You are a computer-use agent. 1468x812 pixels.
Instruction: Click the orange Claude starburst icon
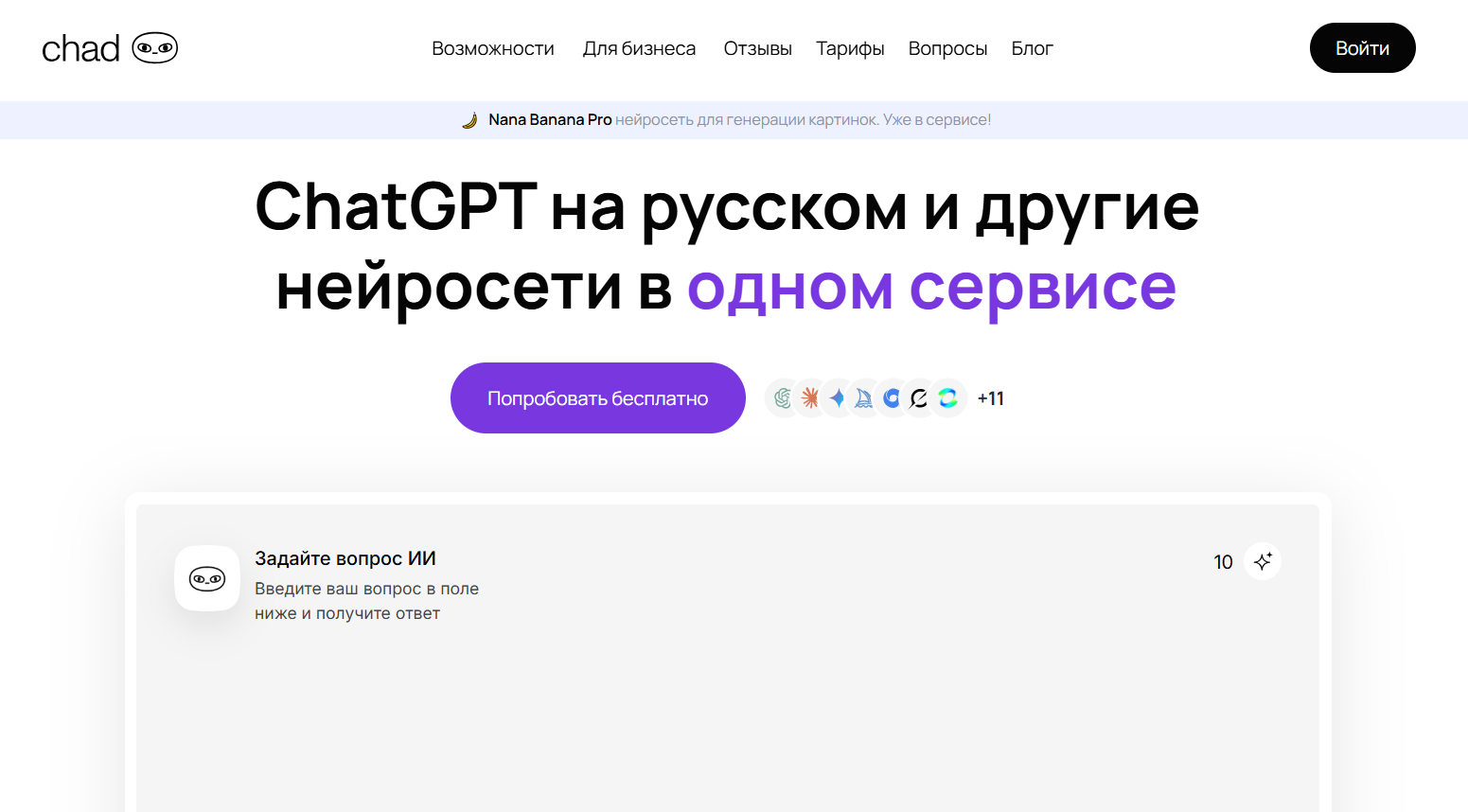pos(810,398)
